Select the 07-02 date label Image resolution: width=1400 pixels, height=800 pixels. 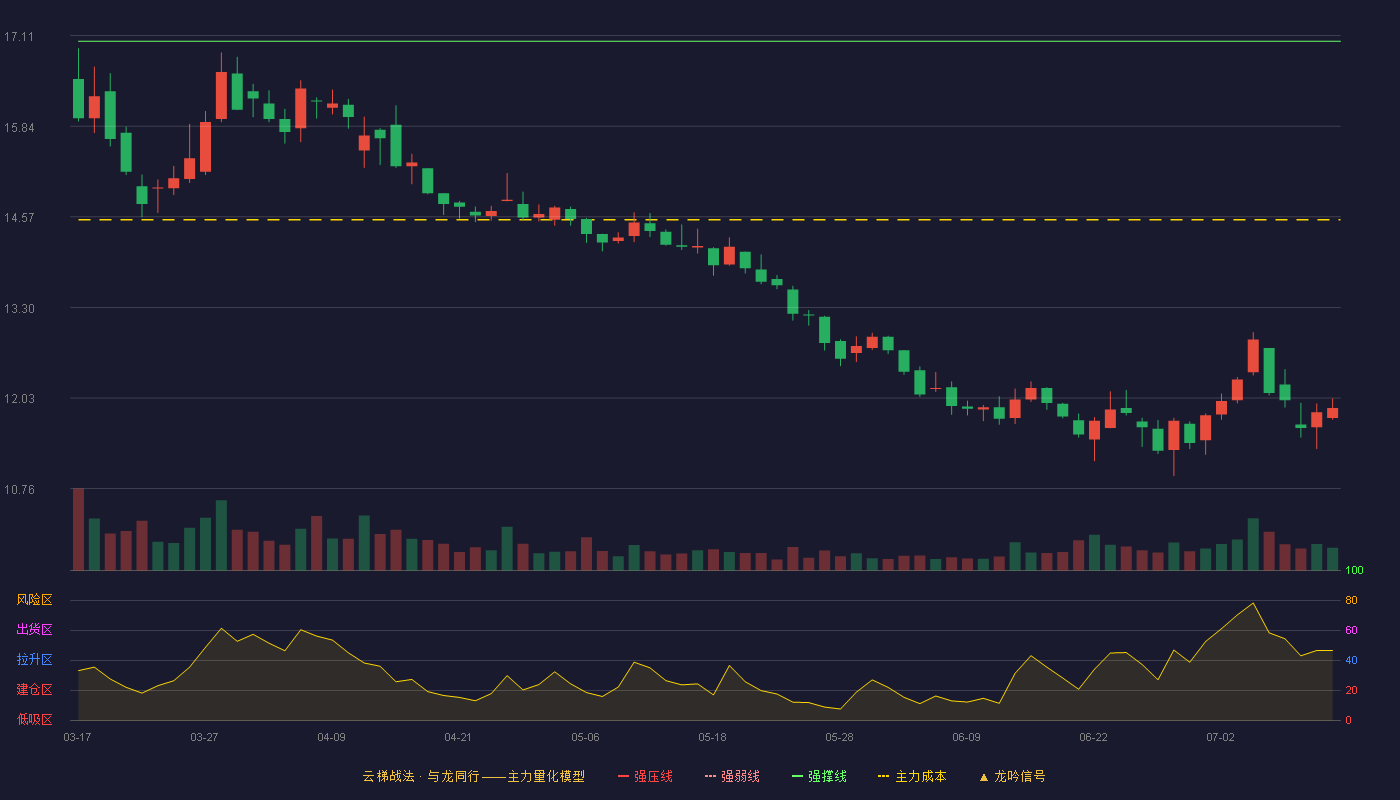[1220, 737]
